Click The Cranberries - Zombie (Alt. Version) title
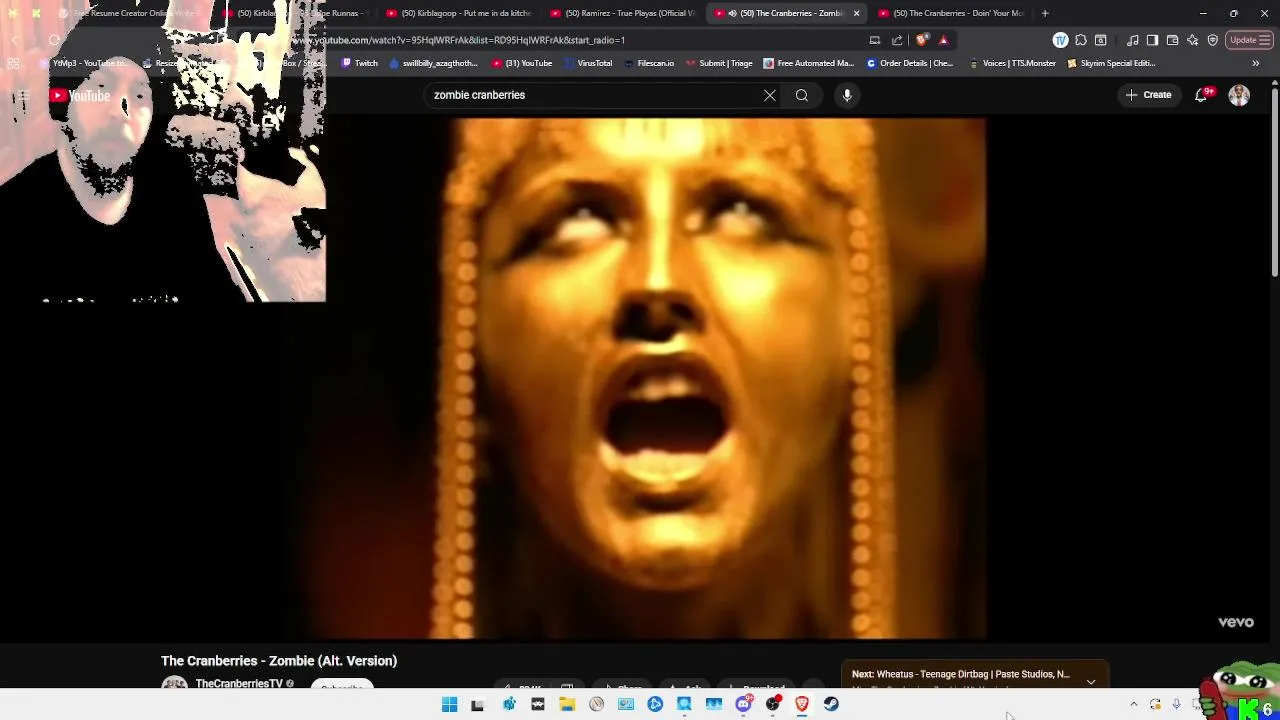Viewport: 1280px width, 720px height. pos(279,661)
